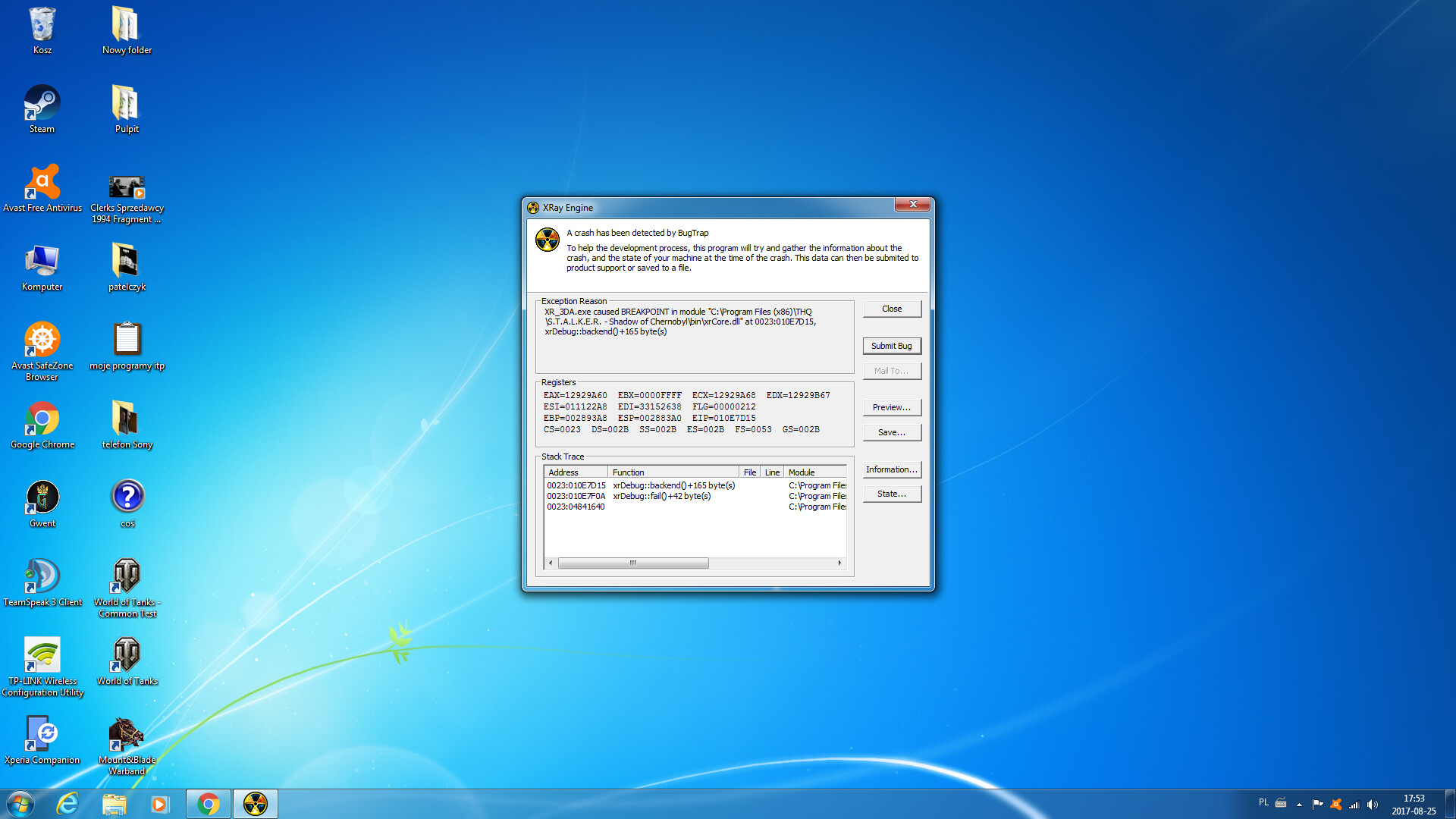Select the Gwent desktop icon
The width and height of the screenshot is (1456, 819).
42,500
